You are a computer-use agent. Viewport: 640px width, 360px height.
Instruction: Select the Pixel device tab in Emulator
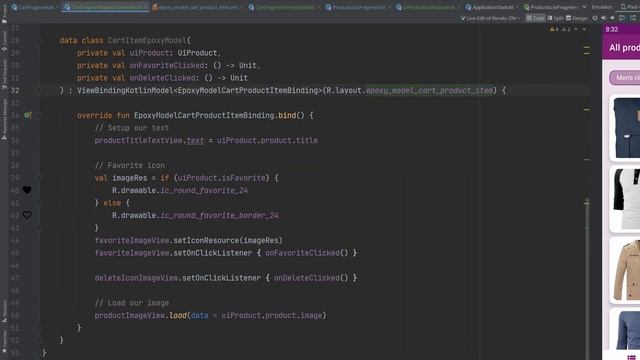(x=630, y=7)
